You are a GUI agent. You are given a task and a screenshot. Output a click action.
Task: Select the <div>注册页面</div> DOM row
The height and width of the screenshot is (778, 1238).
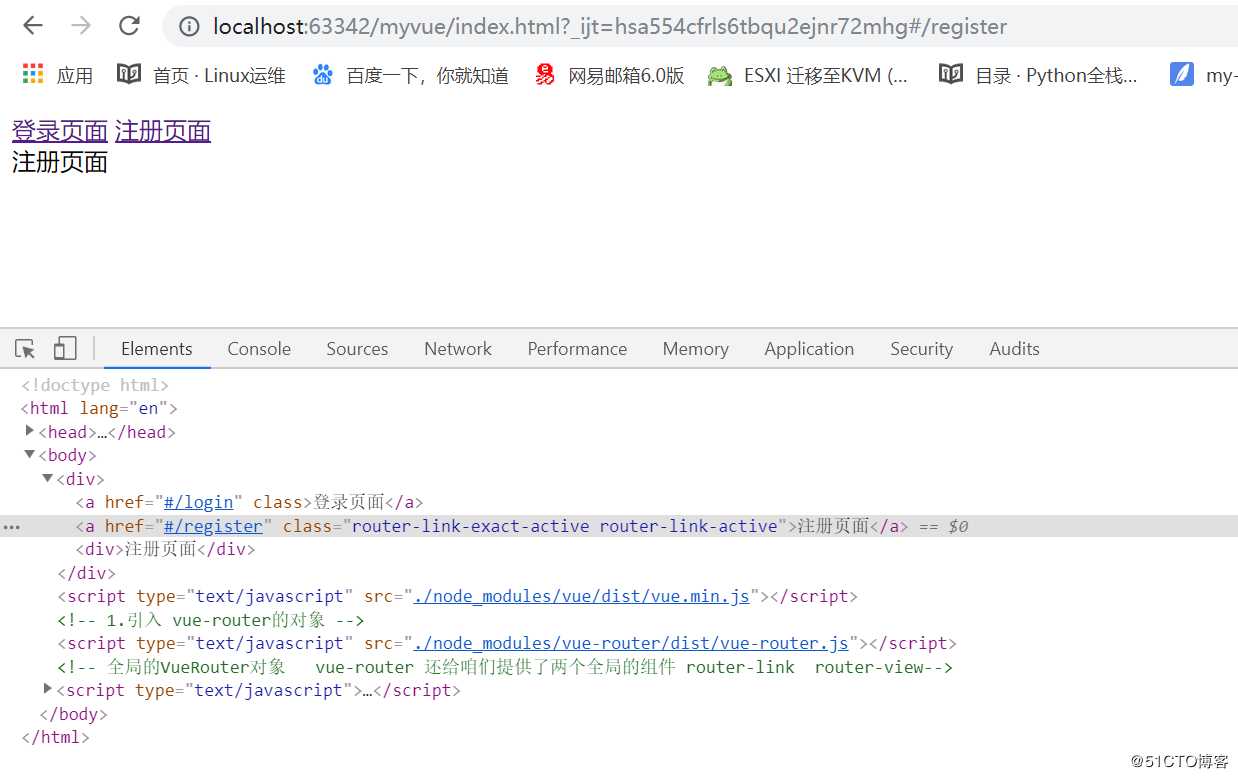[166, 549]
